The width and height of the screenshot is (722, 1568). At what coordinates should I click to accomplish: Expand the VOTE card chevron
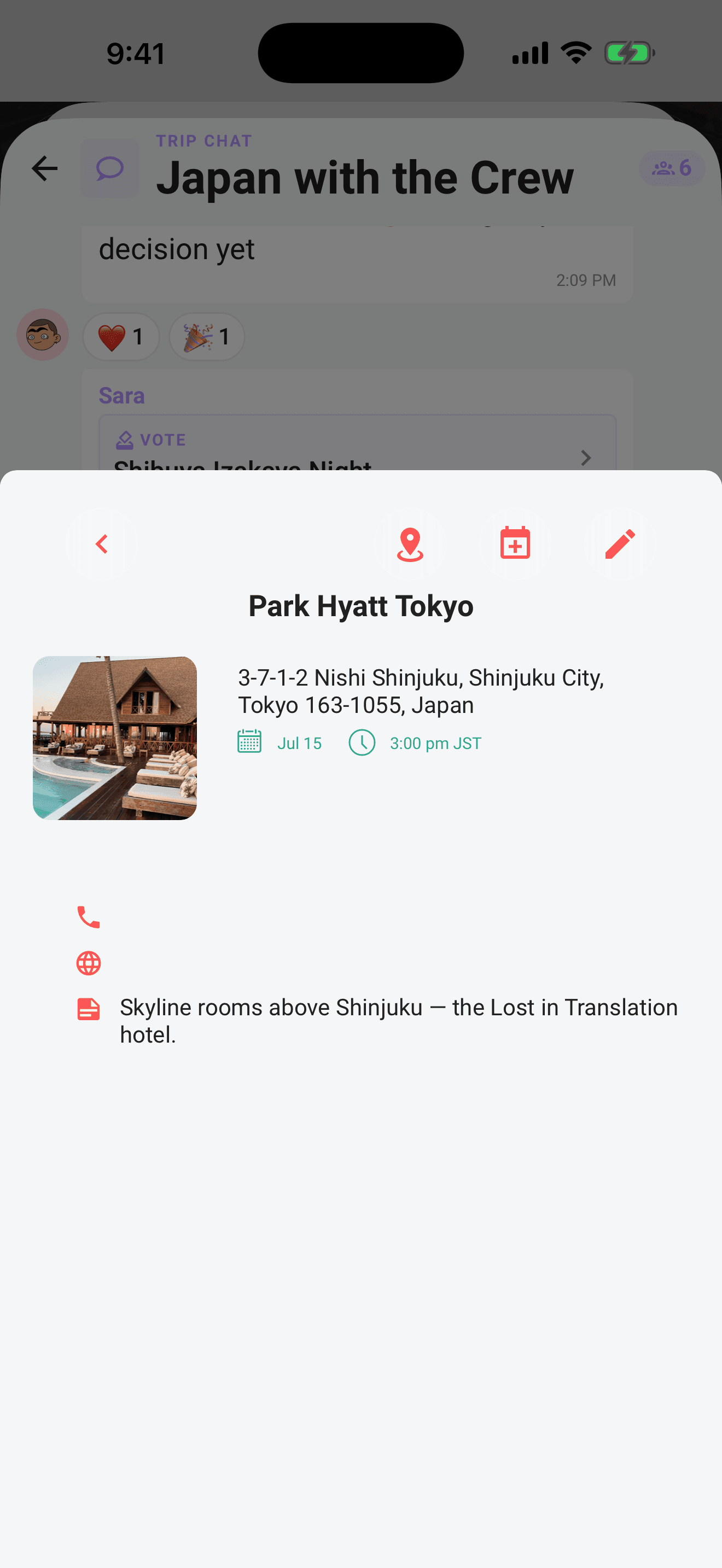coord(586,457)
